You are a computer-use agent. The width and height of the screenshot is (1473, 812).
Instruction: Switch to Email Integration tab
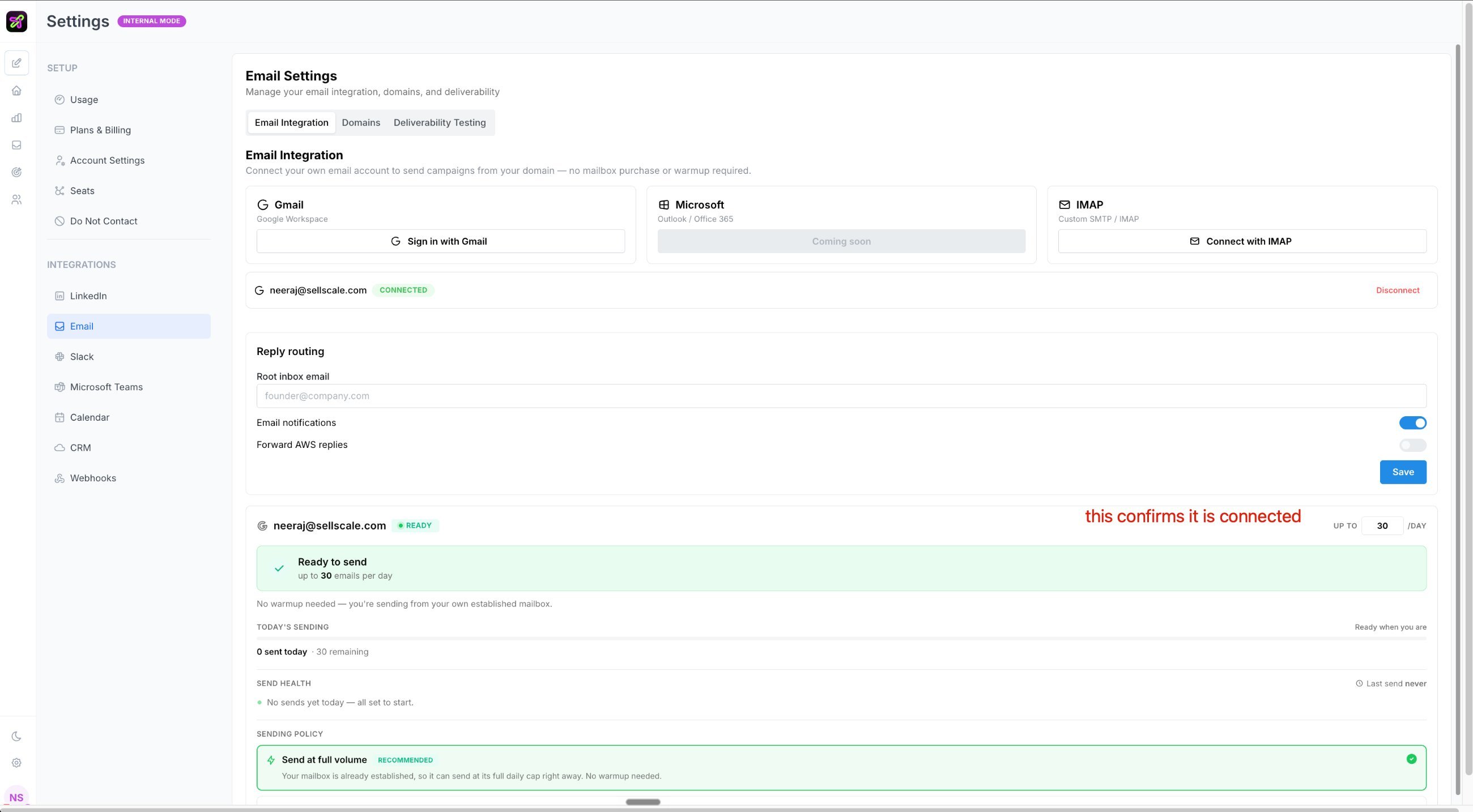pos(292,123)
